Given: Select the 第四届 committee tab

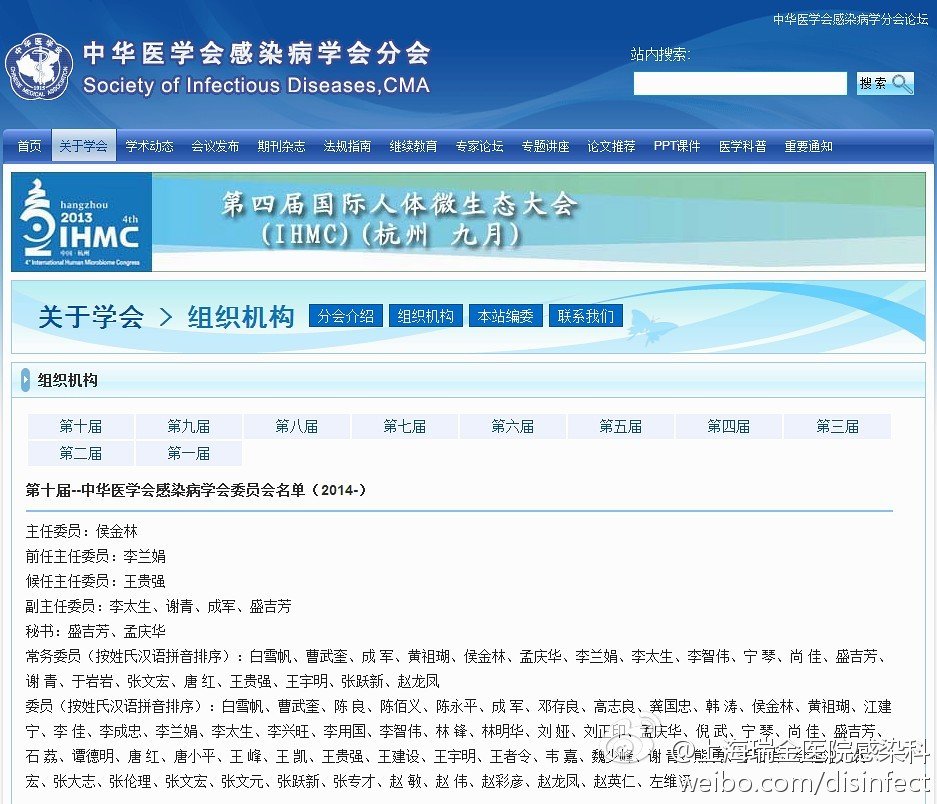Looking at the screenshot, I should tap(729, 427).
